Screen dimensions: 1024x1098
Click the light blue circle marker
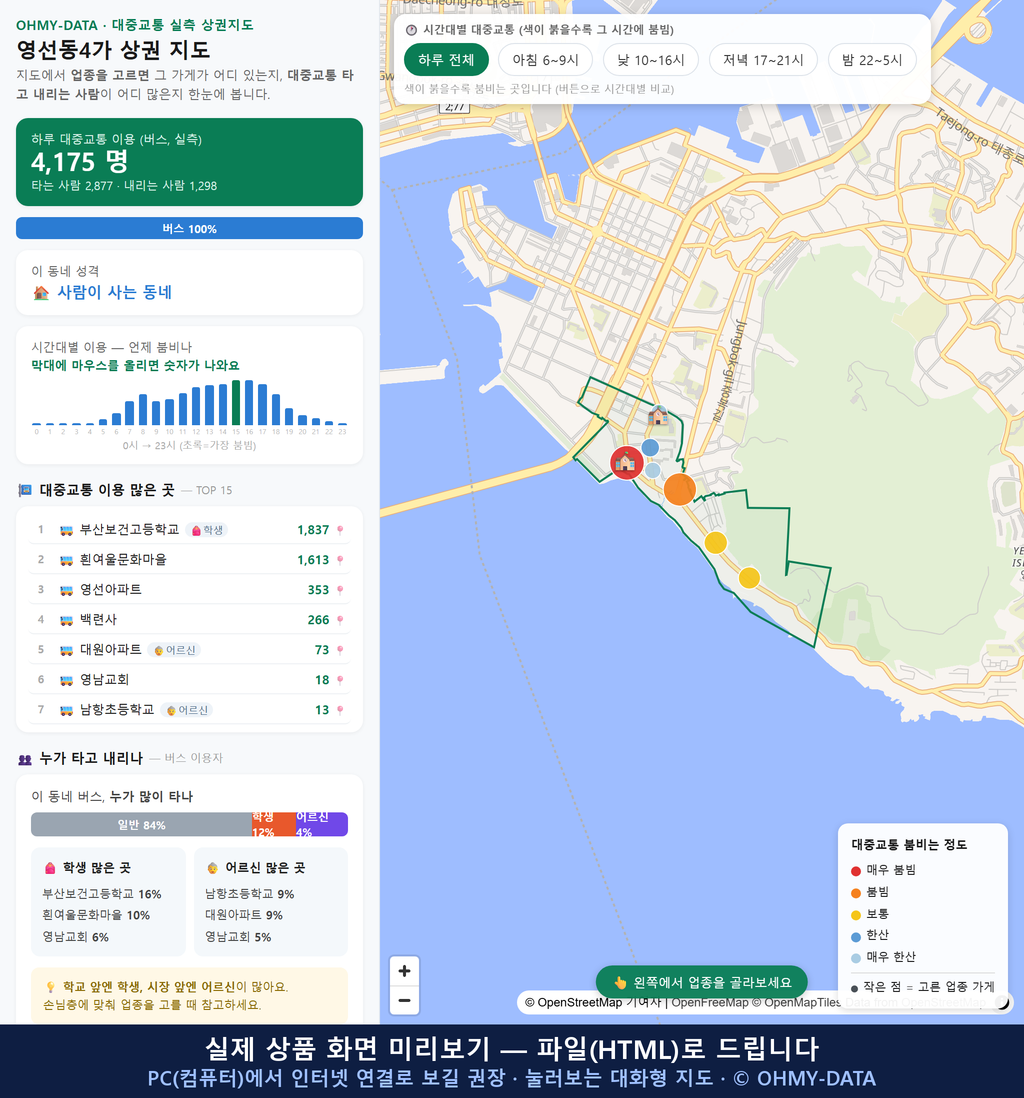point(652,470)
